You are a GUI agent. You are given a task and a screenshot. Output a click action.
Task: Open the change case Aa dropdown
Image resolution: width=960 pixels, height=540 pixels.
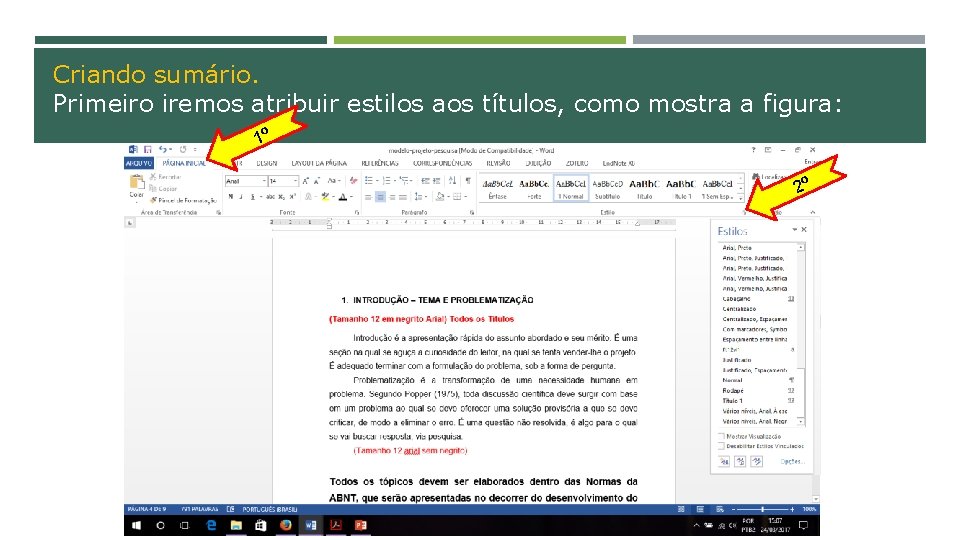[333, 181]
